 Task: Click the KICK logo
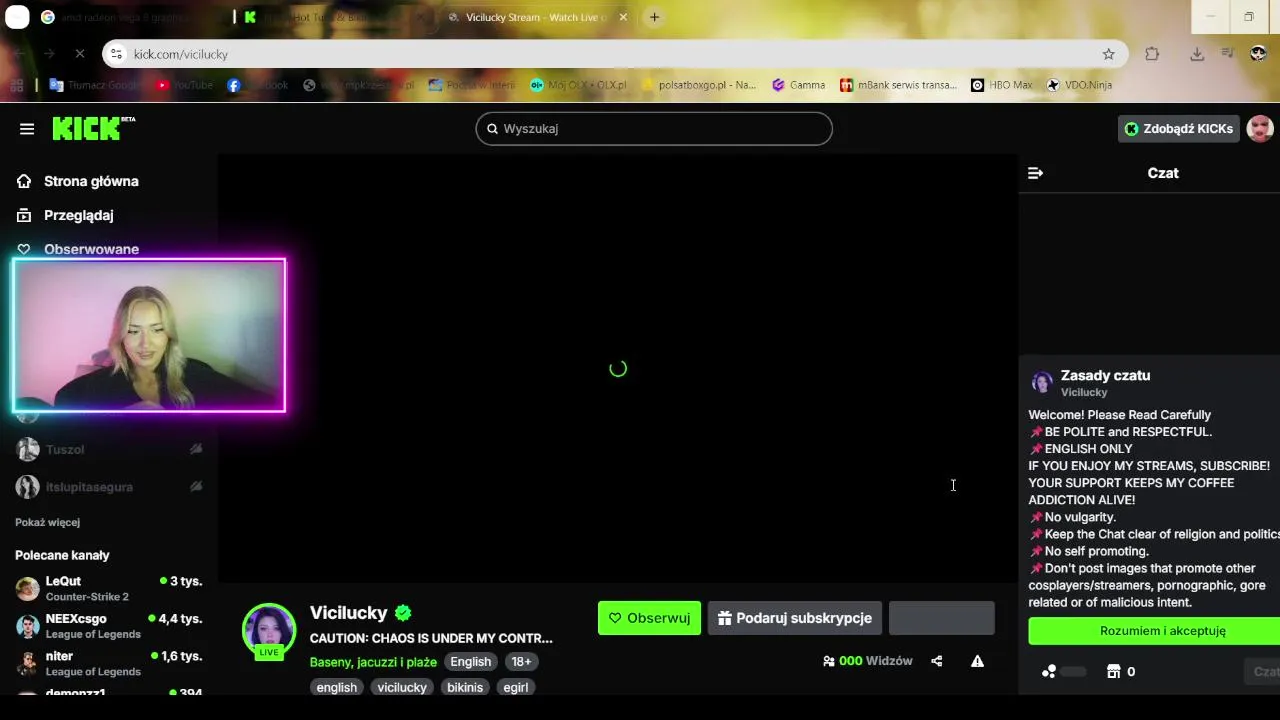93,128
